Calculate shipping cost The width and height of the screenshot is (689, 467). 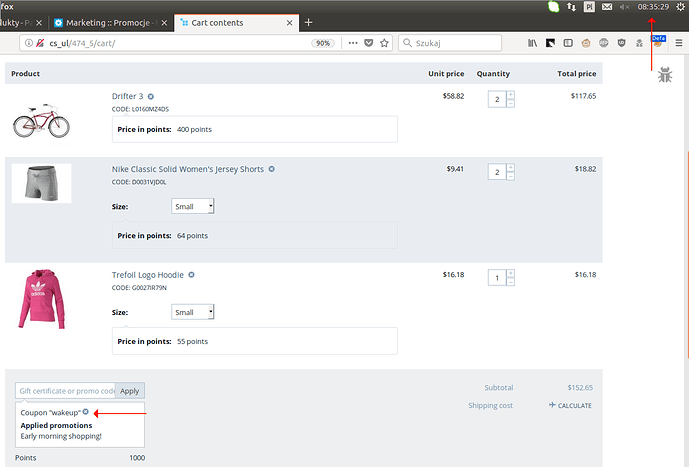pyautogui.click(x=570, y=405)
